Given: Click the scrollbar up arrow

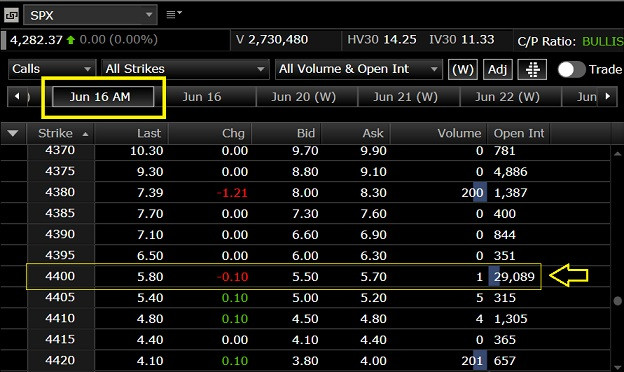Looking at the screenshot, I should pyautogui.click(x=617, y=154).
